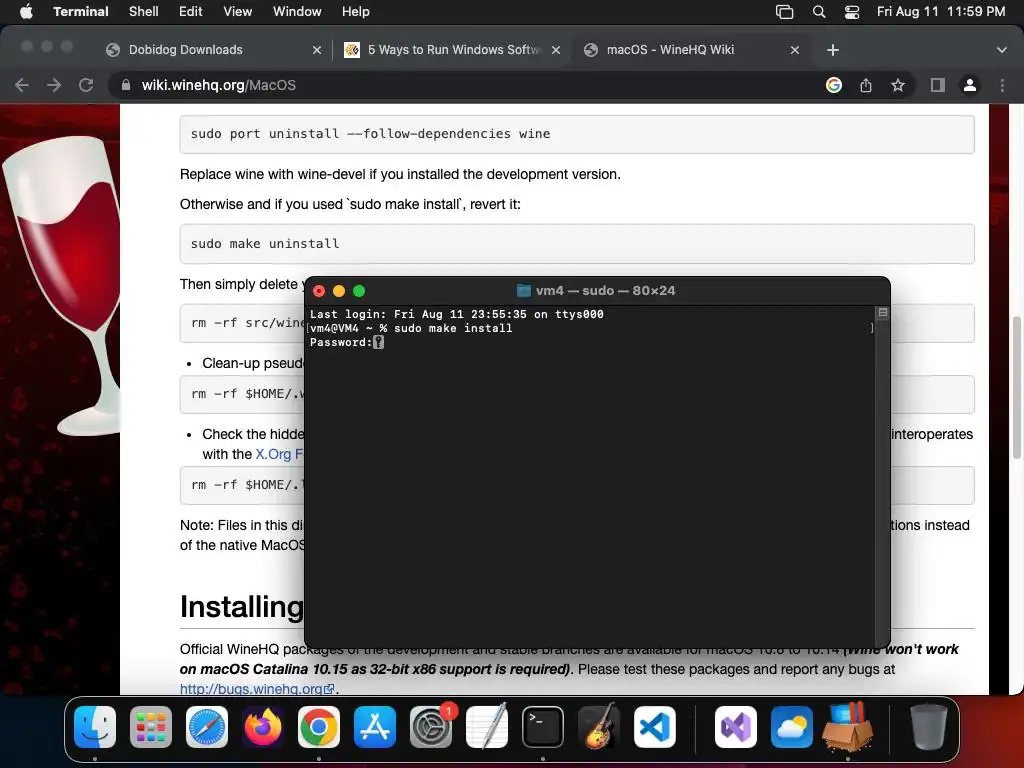Open the Chrome profile menu
This screenshot has width=1024, height=768.
(x=970, y=85)
